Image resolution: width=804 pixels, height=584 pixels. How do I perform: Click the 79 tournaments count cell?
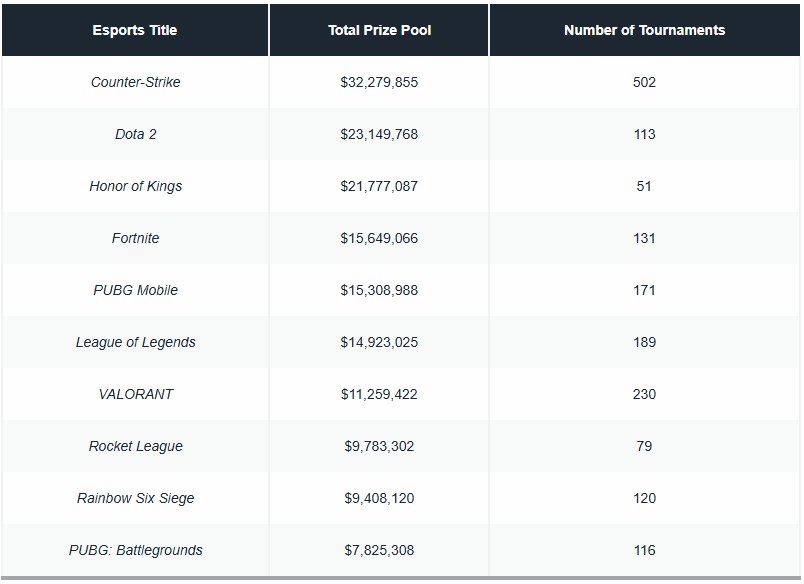(644, 446)
